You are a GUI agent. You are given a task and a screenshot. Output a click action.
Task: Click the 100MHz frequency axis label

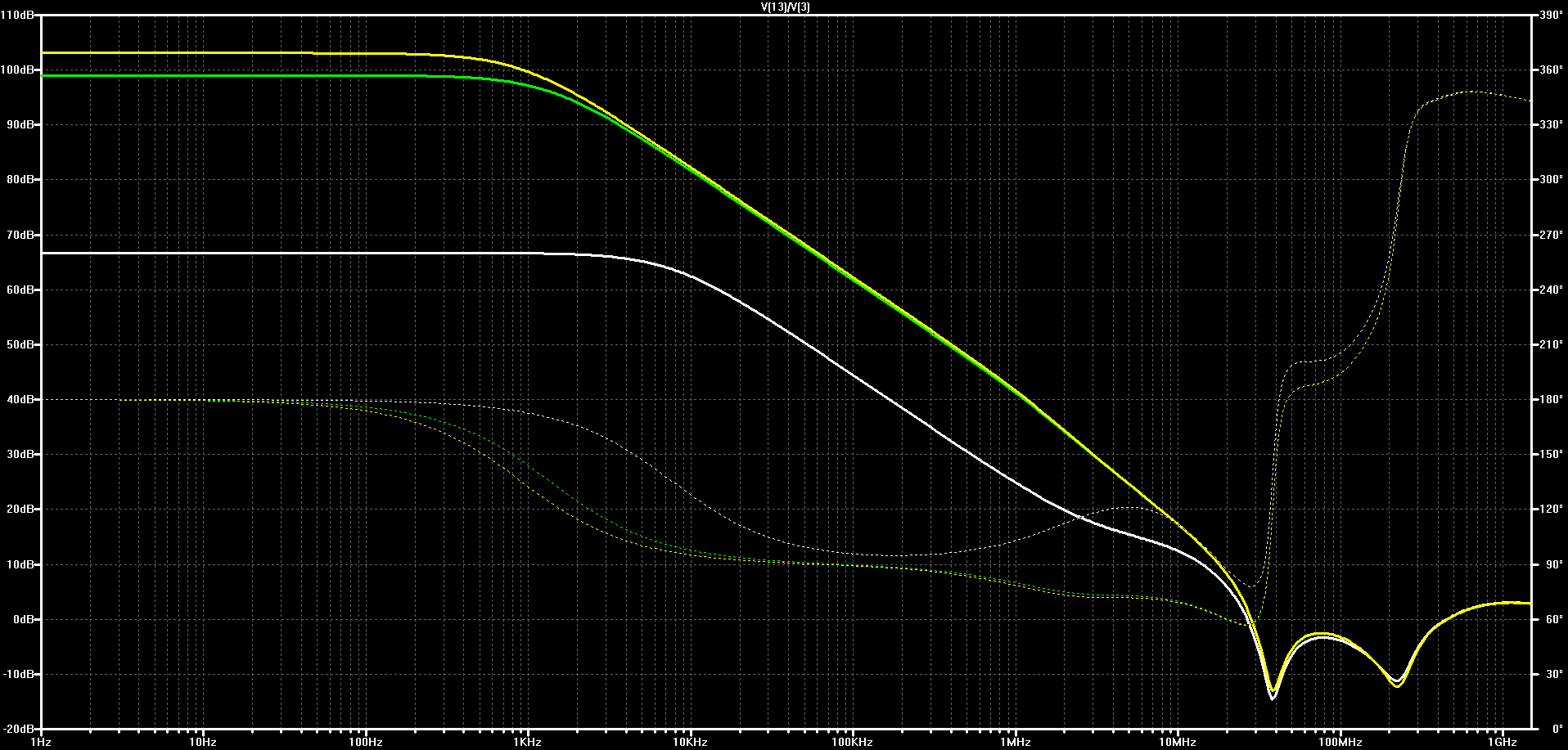click(x=1340, y=743)
